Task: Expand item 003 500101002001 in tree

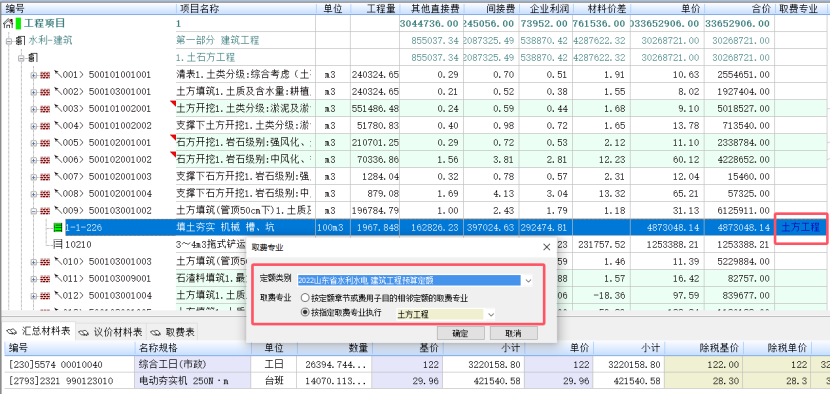Action: 34,109
